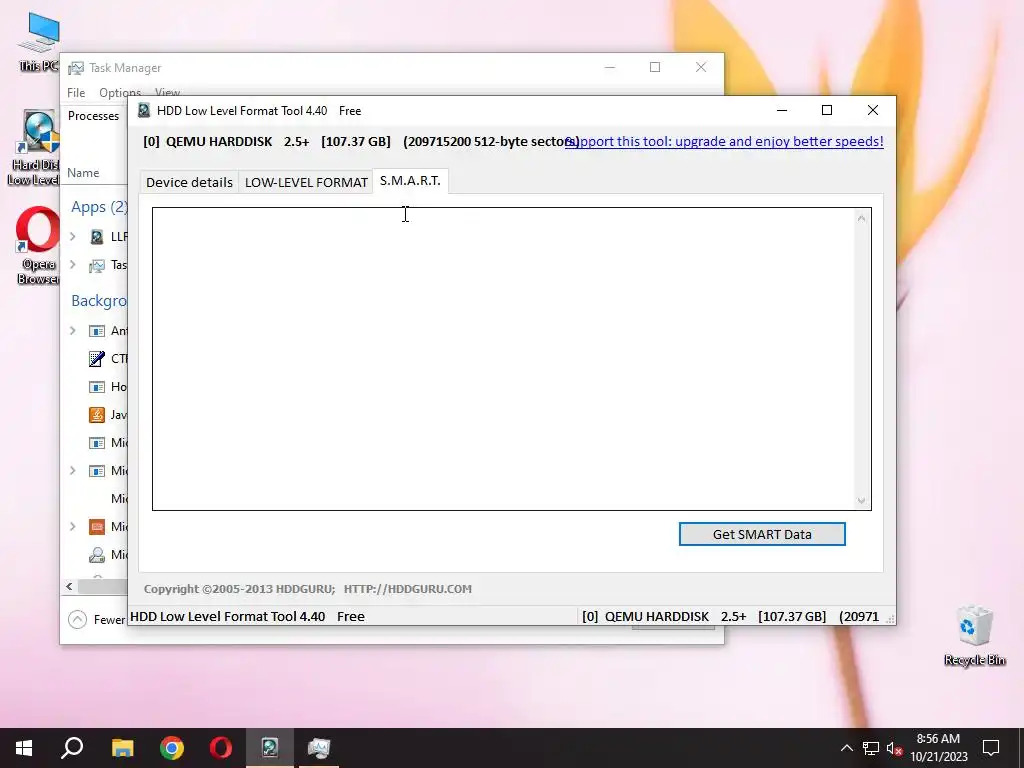The image size is (1024, 768).
Task: Launch Opera from the taskbar
Action: click(221, 748)
